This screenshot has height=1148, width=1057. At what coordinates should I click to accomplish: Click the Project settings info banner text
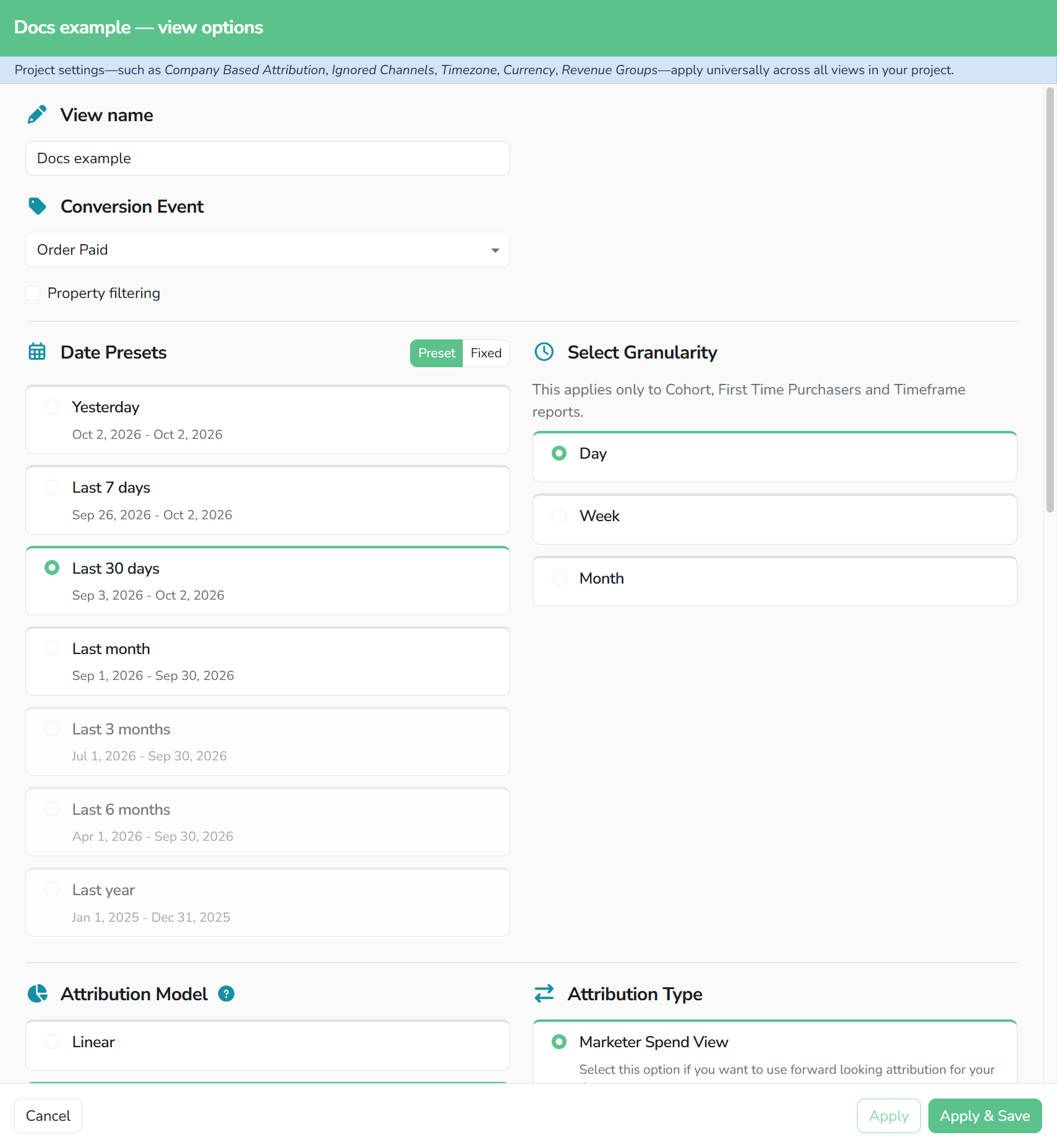pyautogui.click(x=484, y=70)
